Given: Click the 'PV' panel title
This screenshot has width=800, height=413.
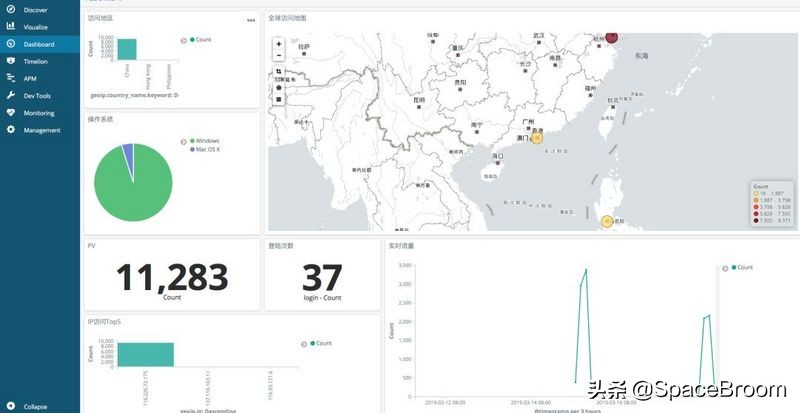Looking at the screenshot, I should pos(92,246).
